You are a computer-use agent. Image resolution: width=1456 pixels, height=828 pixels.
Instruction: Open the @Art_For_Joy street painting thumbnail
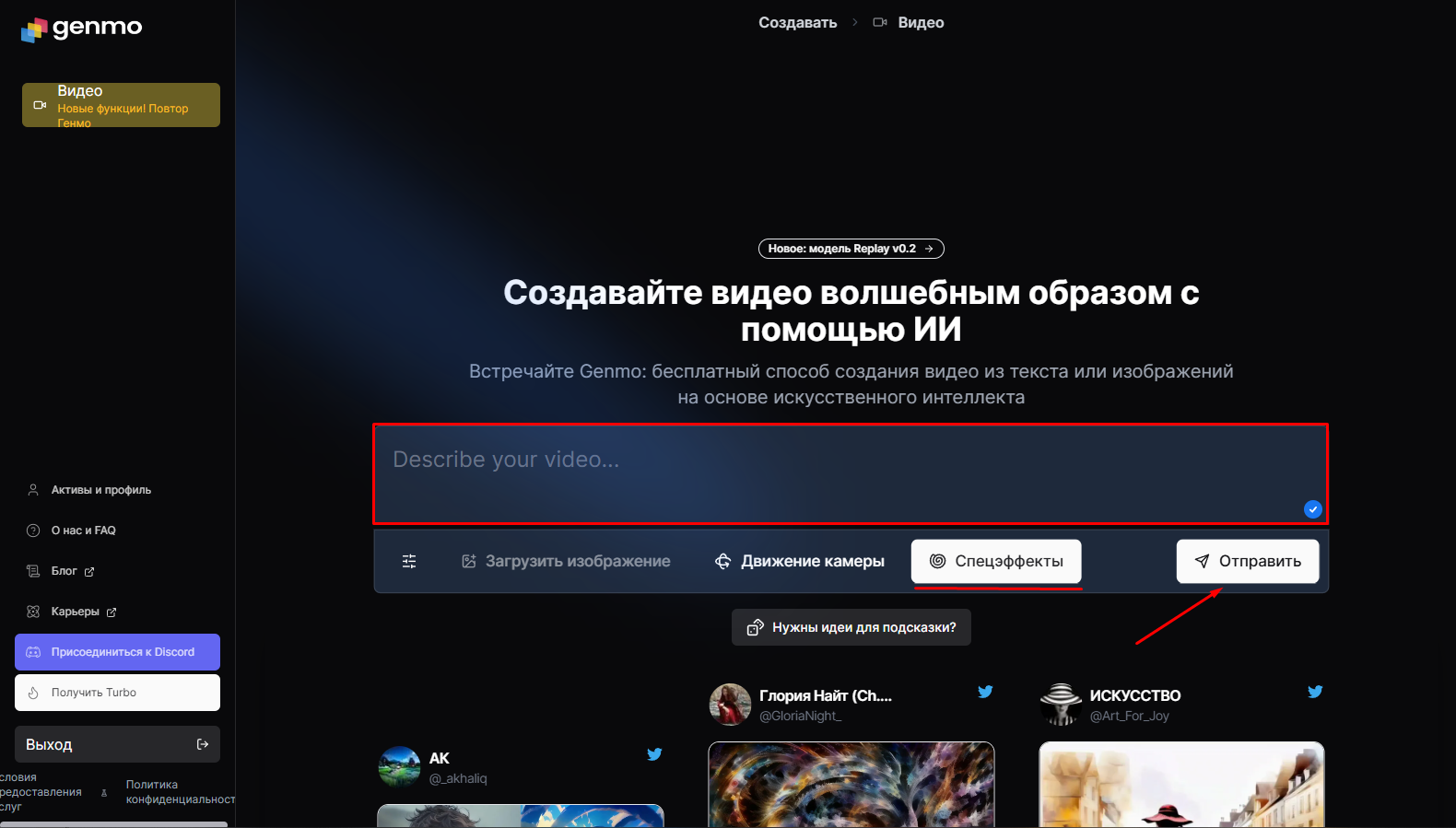click(1181, 785)
